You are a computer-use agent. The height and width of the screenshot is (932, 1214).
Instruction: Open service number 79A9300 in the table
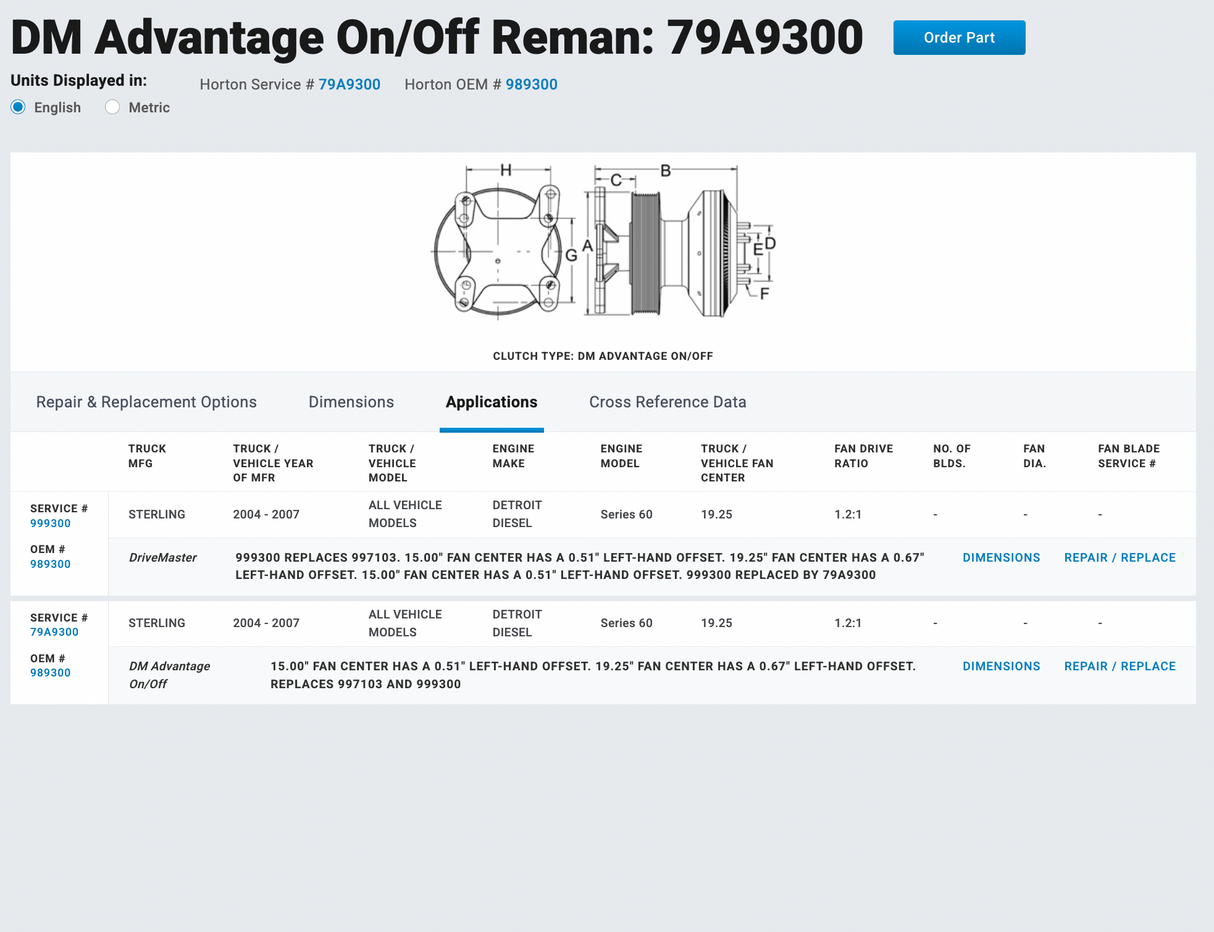tap(54, 632)
